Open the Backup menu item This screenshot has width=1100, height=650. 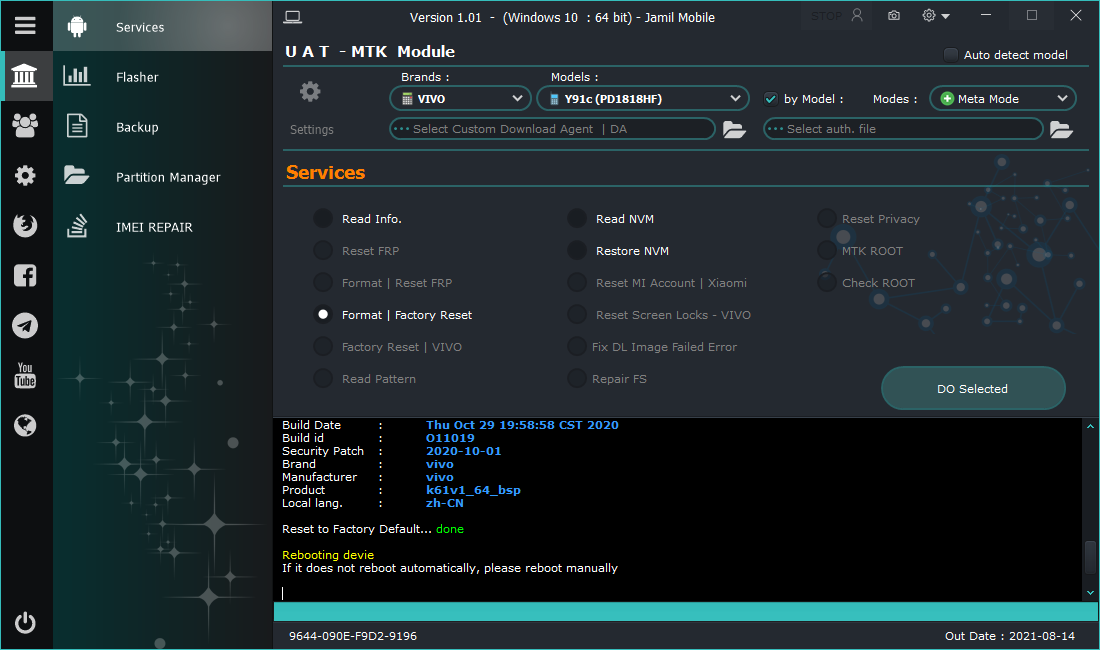(x=162, y=127)
